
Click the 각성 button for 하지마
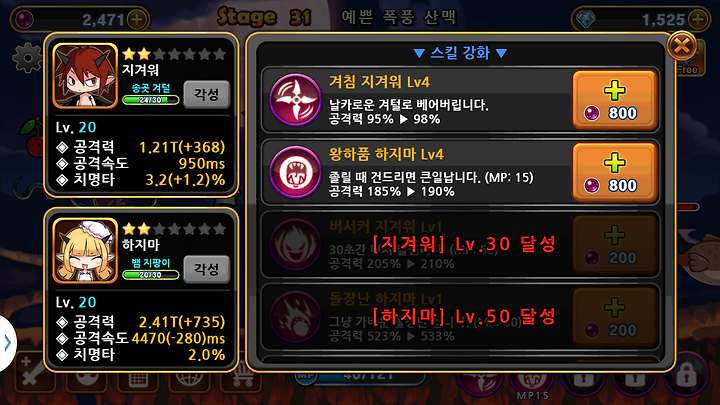[x=207, y=270]
